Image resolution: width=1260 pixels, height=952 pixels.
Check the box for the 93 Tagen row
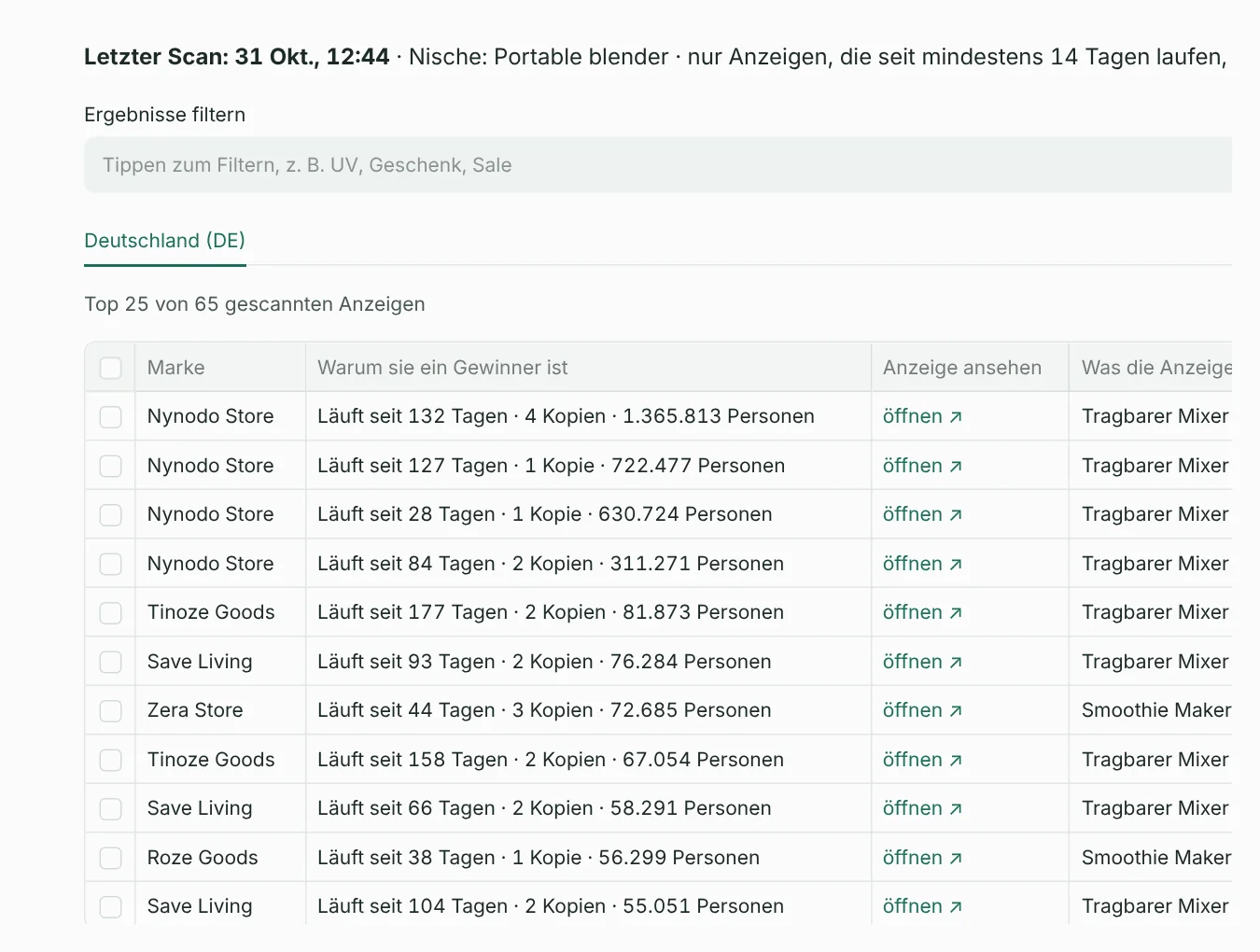(111, 662)
